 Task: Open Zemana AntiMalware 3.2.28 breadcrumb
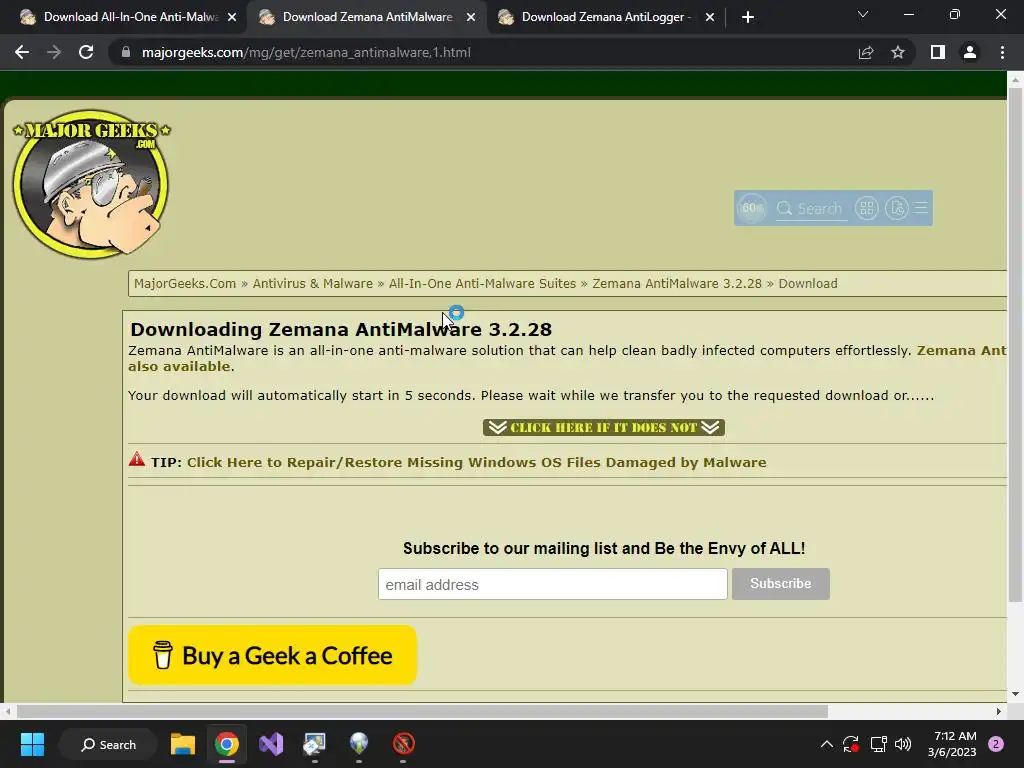pos(677,283)
